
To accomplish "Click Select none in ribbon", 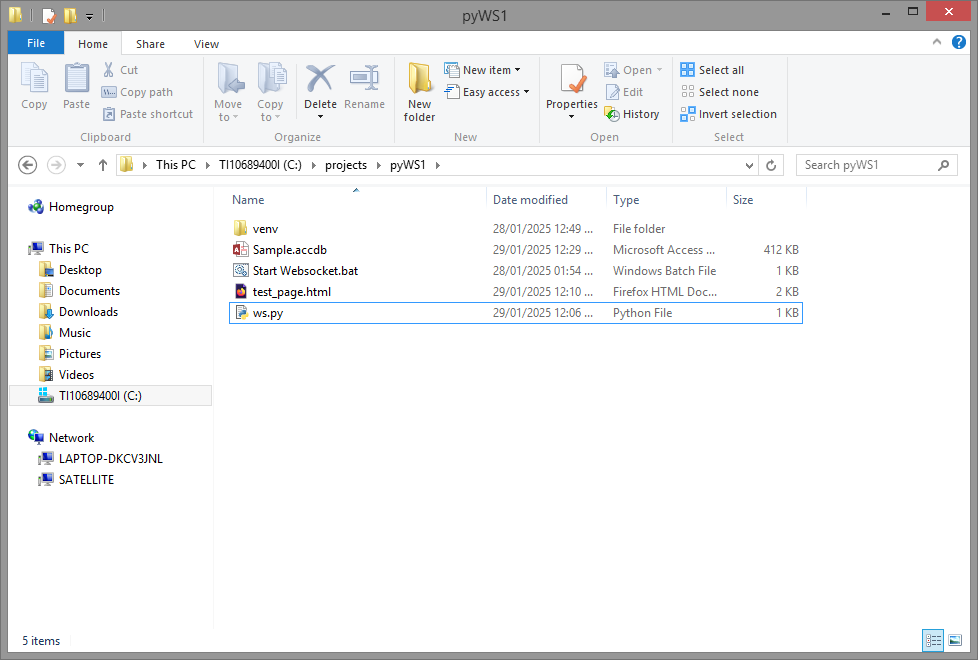I will pos(720,92).
